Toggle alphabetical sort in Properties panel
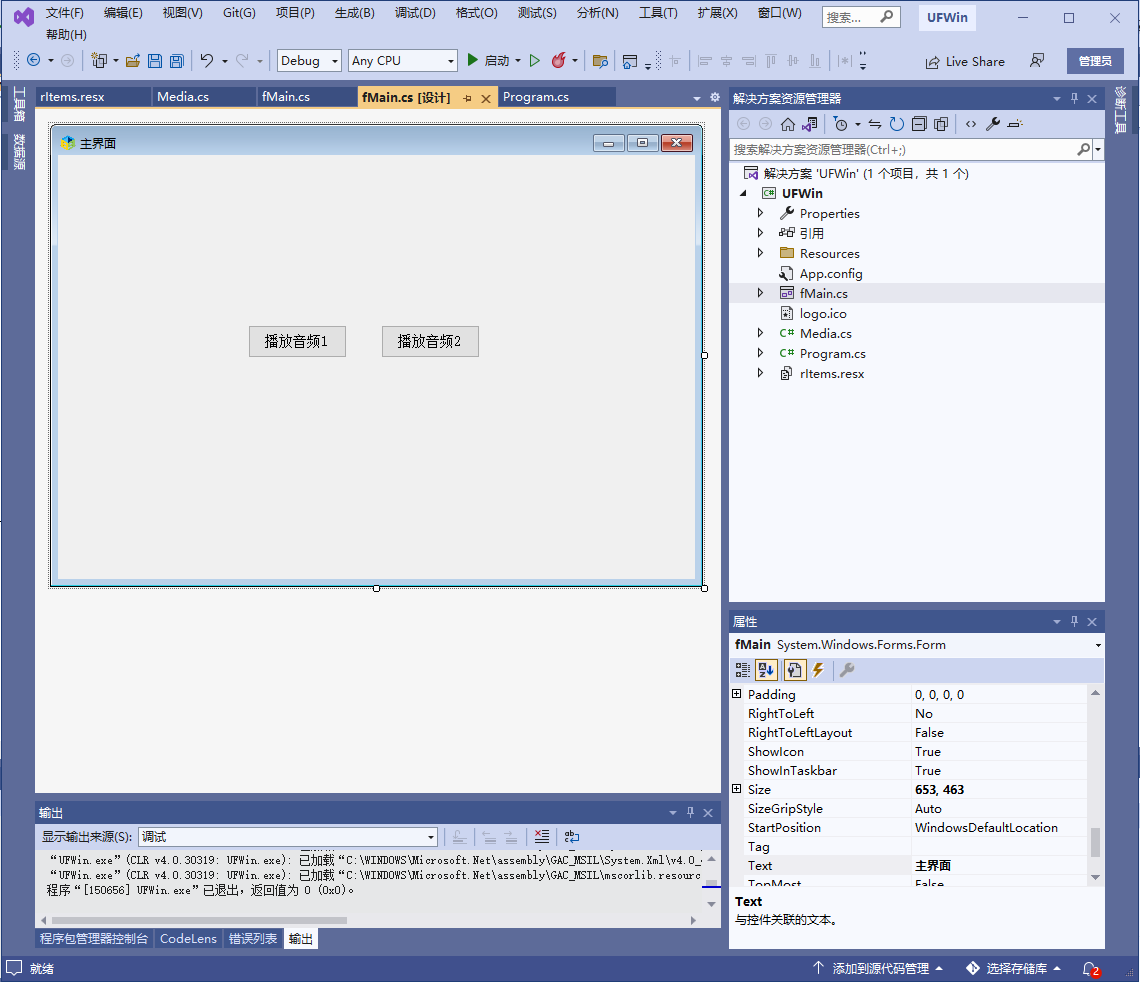The width and height of the screenshot is (1140, 982). pos(766,670)
